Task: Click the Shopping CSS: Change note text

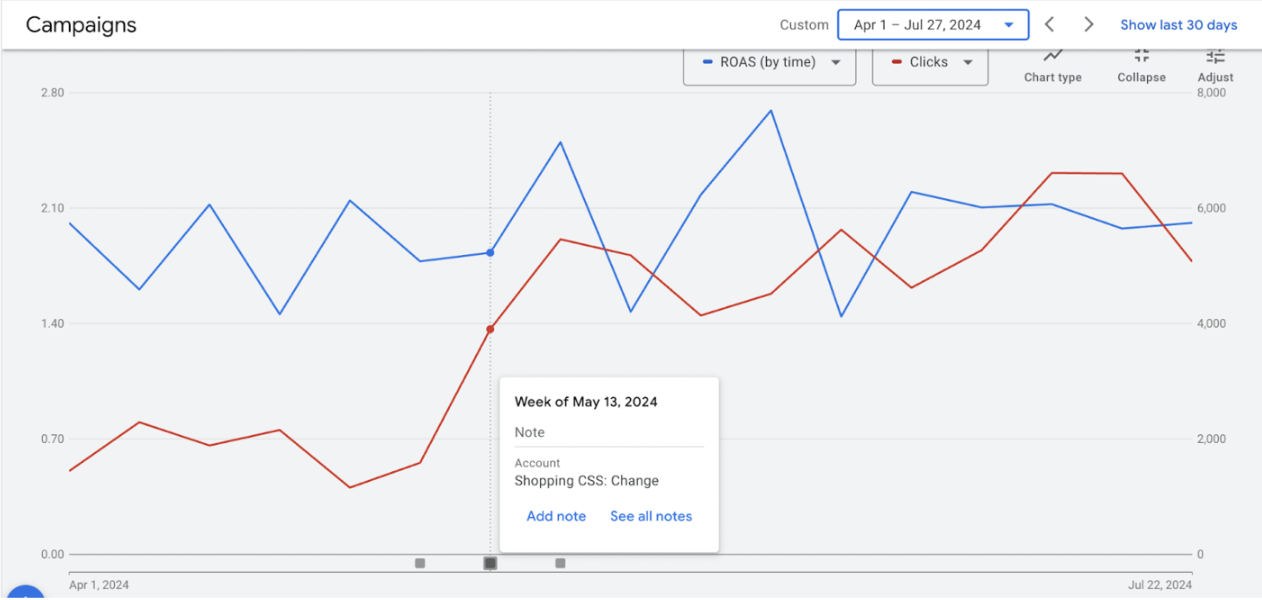Action: [587, 480]
